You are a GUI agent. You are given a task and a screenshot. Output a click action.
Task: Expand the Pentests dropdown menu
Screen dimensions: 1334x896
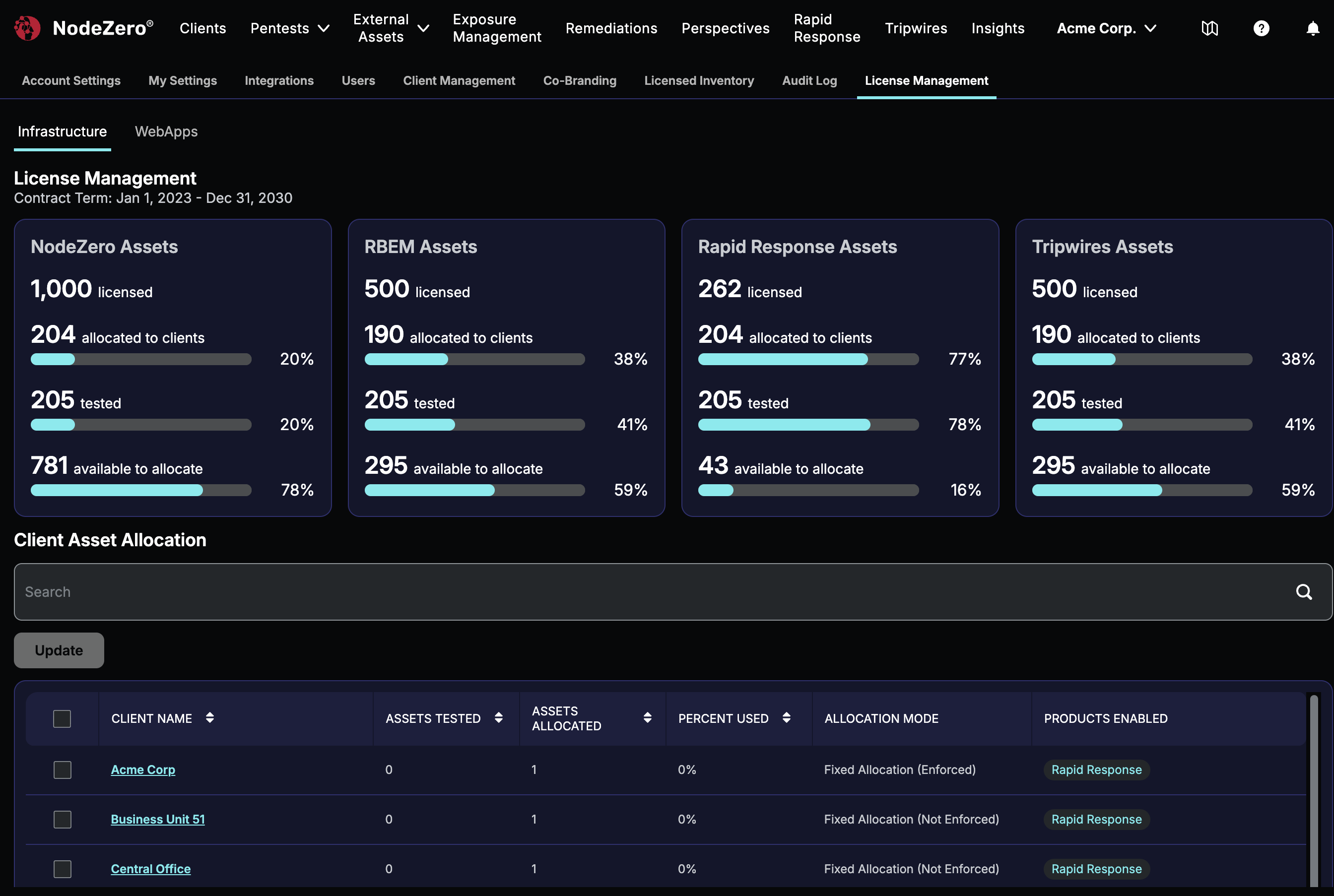pyautogui.click(x=290, y=28)
